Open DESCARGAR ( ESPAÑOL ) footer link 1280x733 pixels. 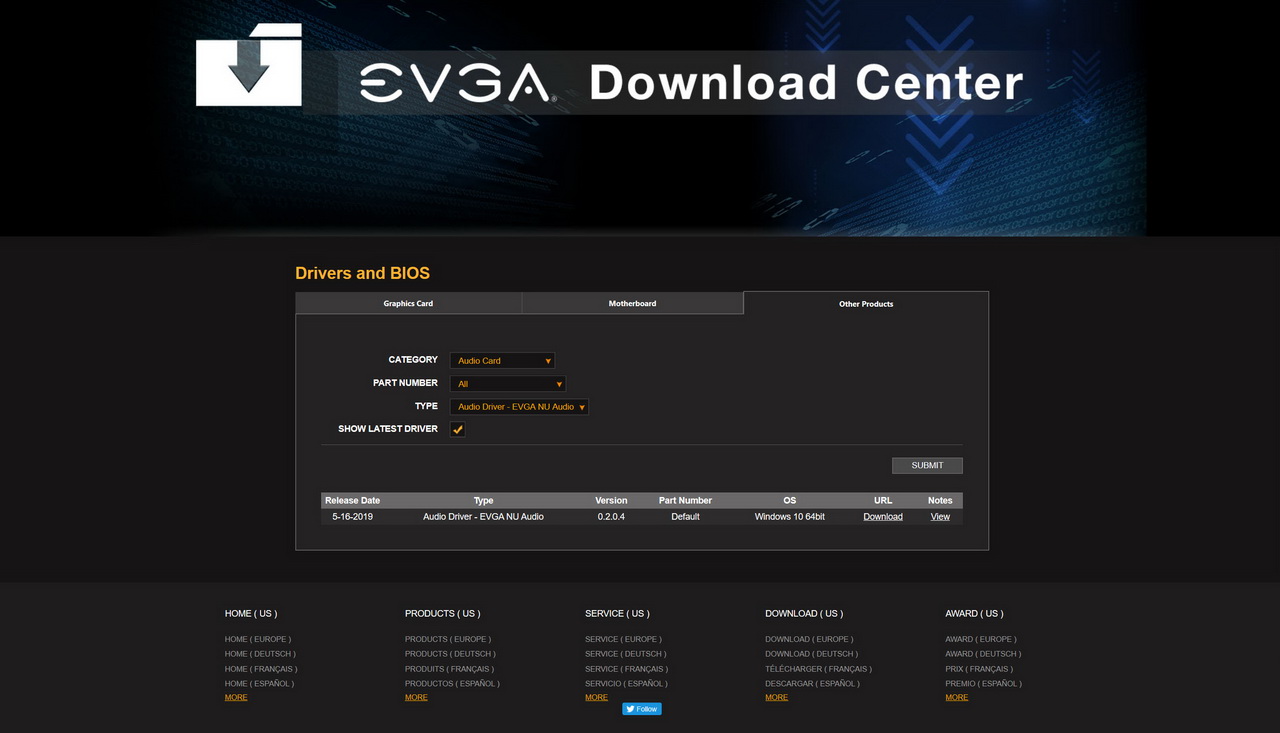point(812,684)
